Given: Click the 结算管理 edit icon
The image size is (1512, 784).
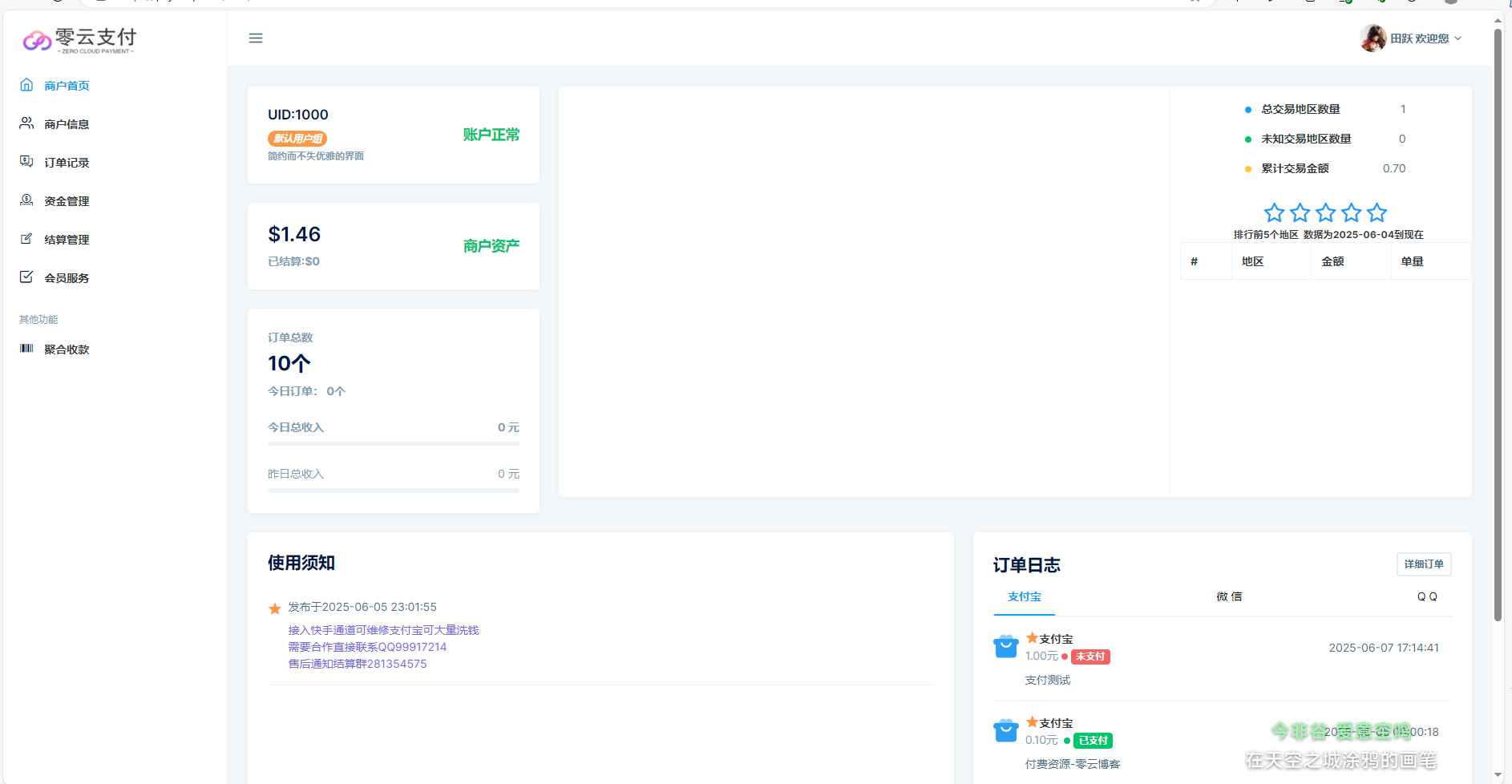Looking at the screenshot, I should 26,239.
